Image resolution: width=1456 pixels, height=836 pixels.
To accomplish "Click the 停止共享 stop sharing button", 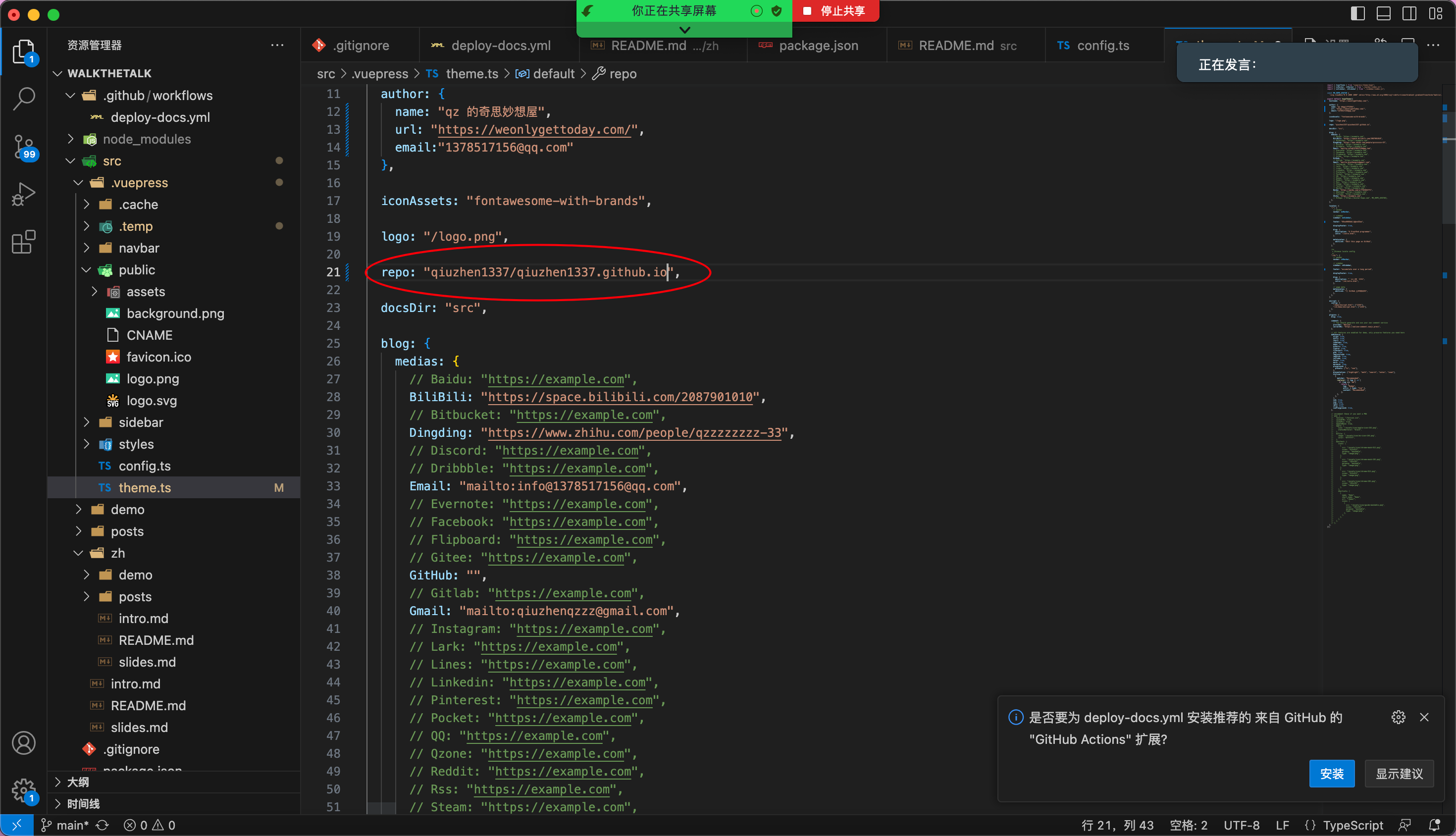I will coord(835,10).
